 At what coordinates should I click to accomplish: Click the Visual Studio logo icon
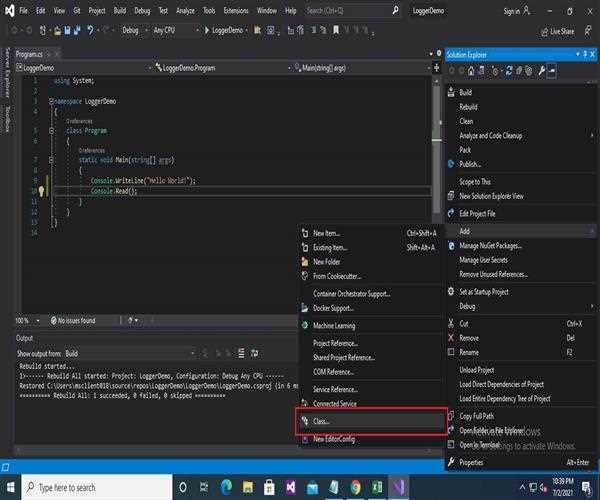click(9, 11)
